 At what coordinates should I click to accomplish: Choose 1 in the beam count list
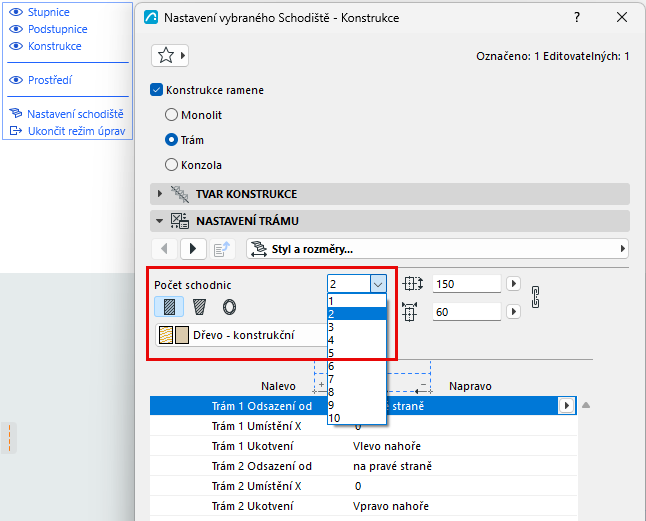tap(357, 301)
